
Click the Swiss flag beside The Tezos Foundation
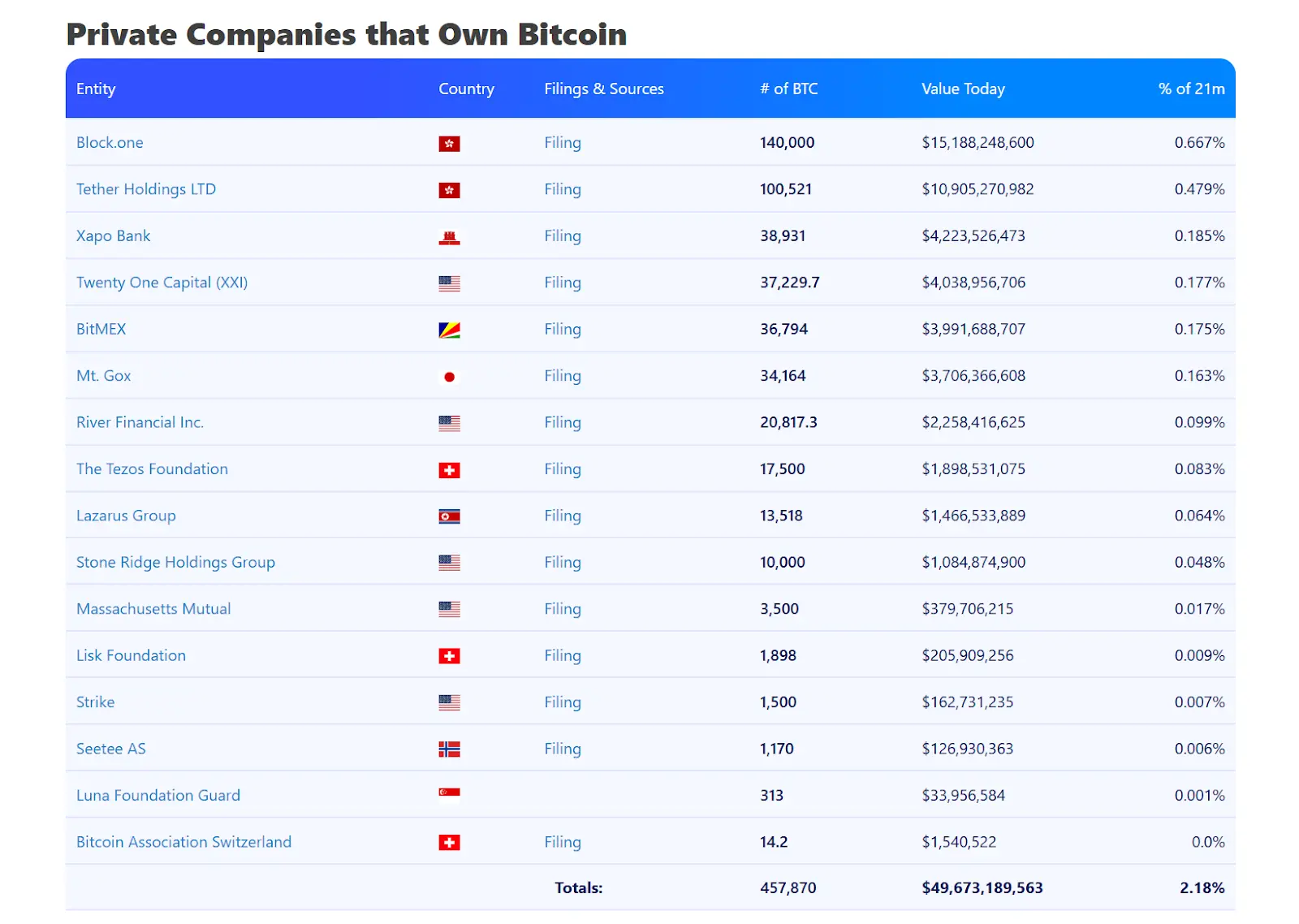[449, 470]
